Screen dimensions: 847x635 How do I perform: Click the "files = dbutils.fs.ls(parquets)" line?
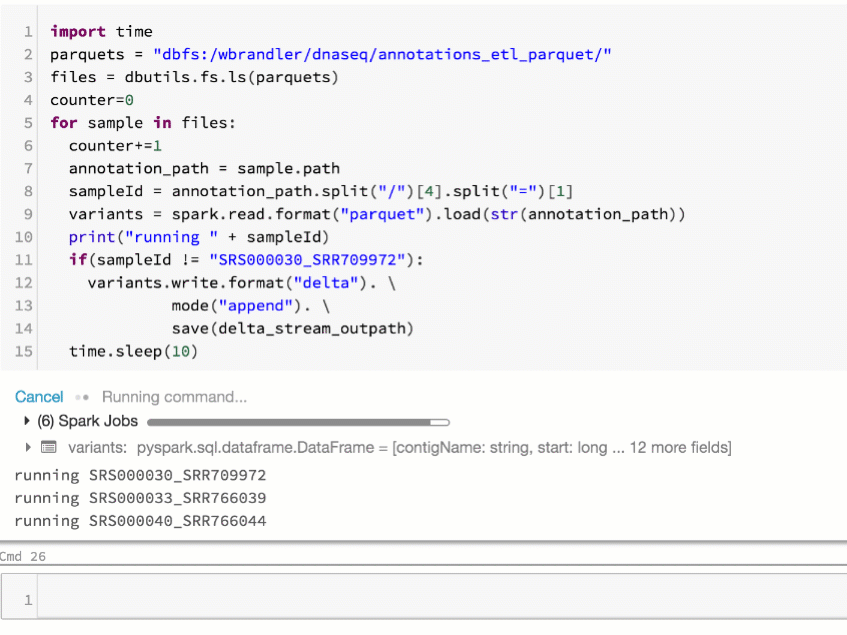pos(194,77)
